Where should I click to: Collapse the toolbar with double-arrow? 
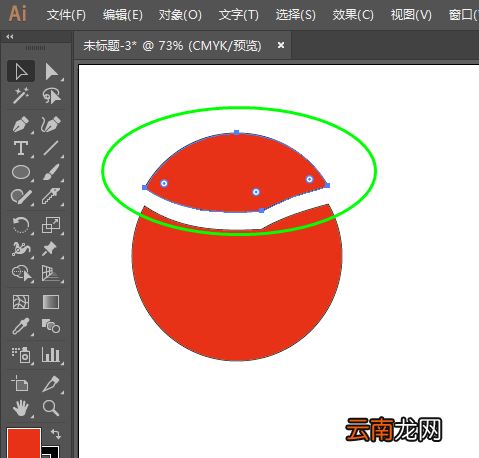10,37
